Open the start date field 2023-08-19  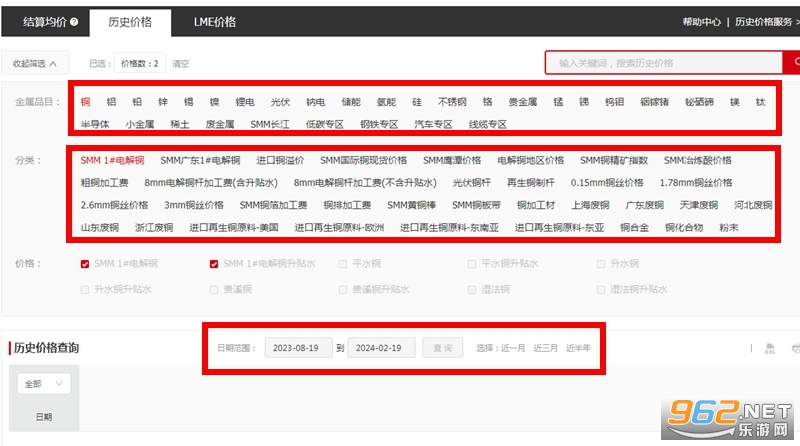pyautogui.click(x=298, y=348)
